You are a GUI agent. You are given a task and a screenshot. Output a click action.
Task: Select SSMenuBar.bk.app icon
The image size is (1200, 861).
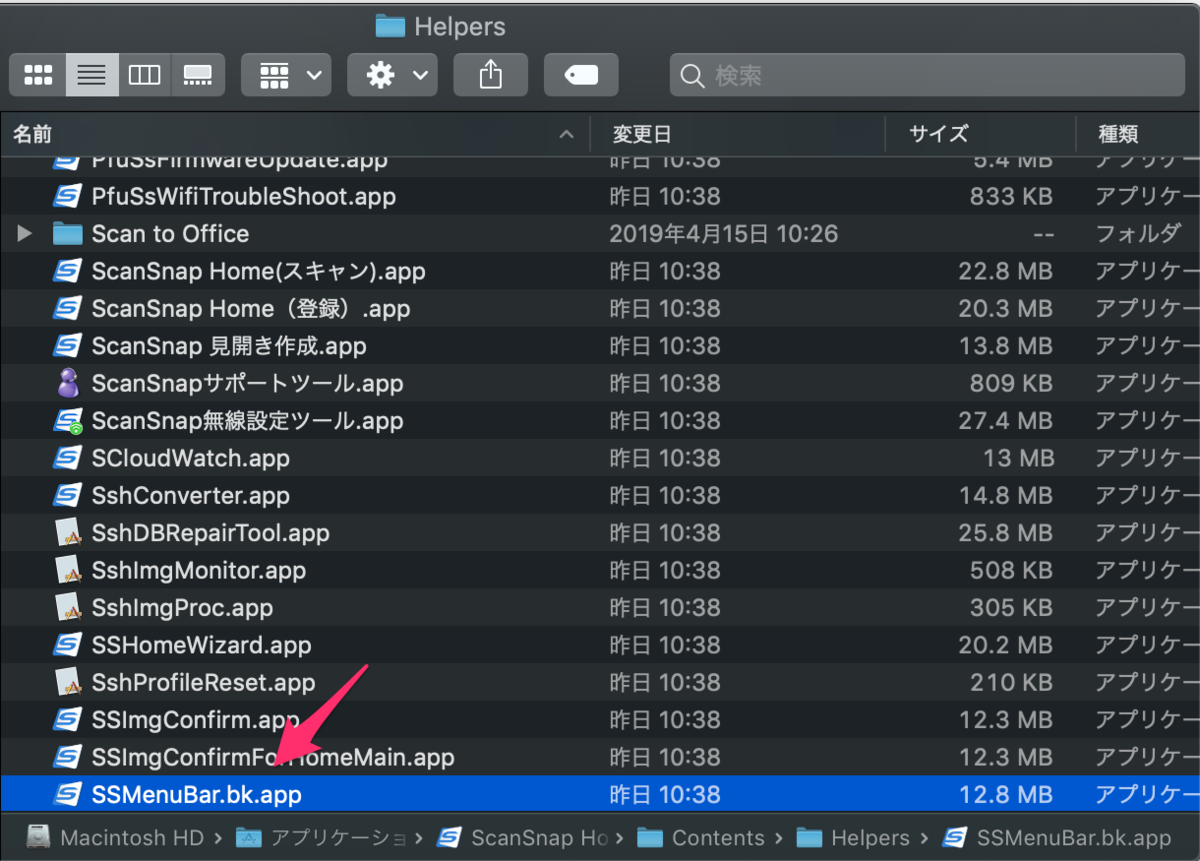67,795
